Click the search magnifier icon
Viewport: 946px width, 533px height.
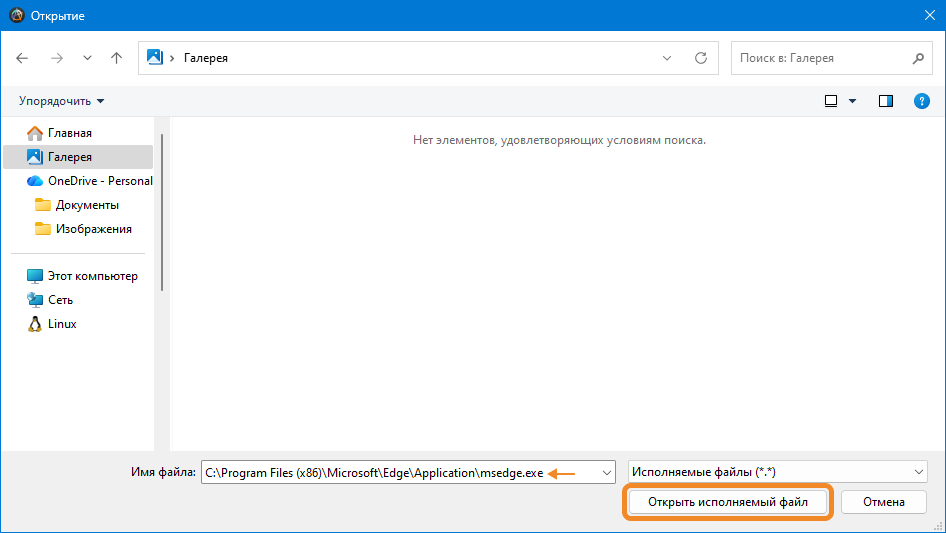point(918,58)
